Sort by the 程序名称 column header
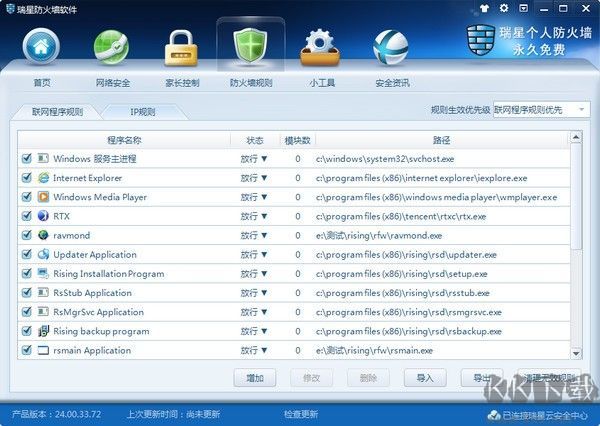 pos(124,140)
